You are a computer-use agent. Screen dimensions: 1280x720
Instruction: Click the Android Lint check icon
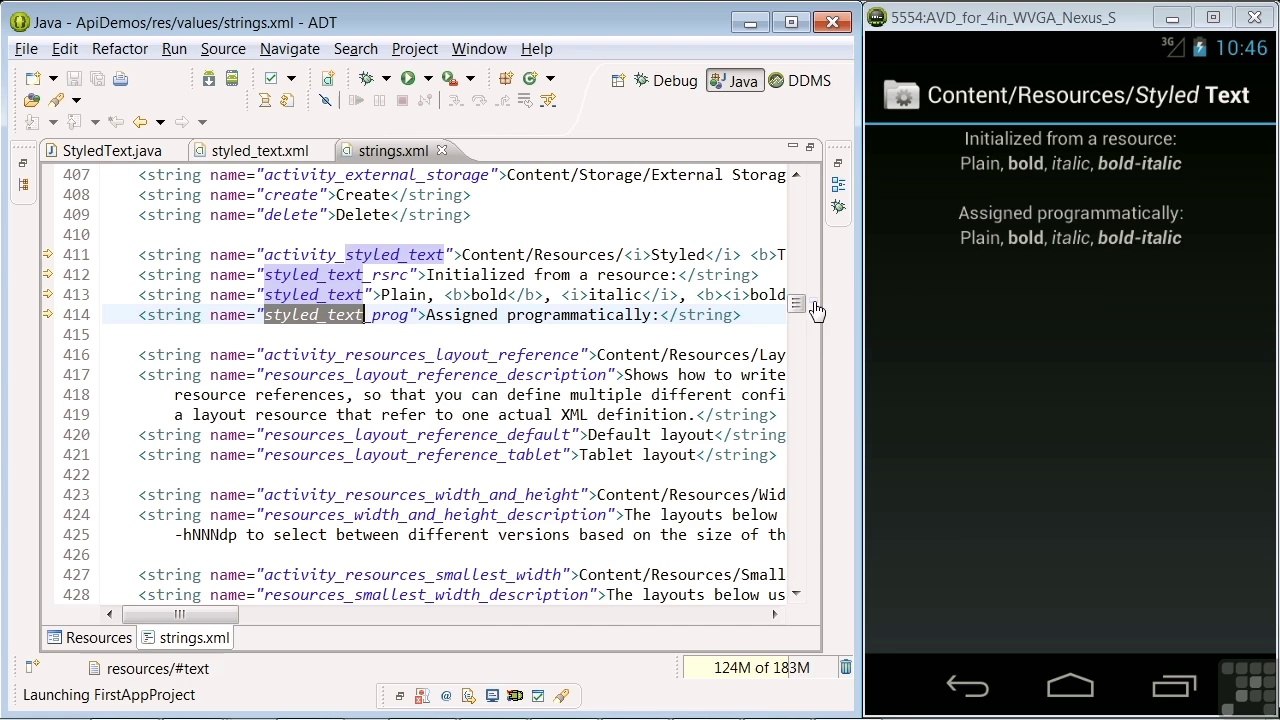pyautogui.click(x=271, y=78)
